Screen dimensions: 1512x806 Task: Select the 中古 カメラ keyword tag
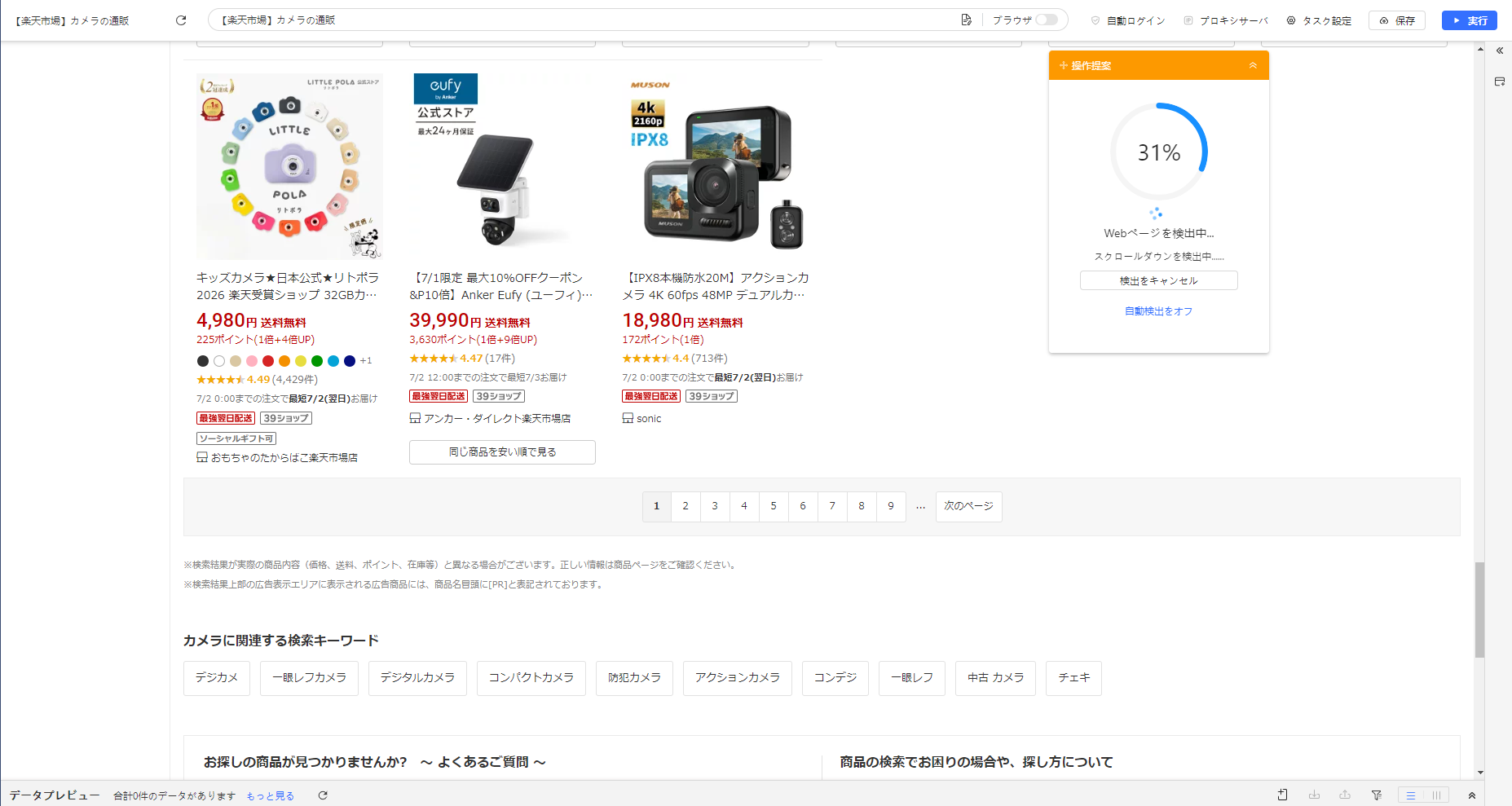tap(995, 678)
